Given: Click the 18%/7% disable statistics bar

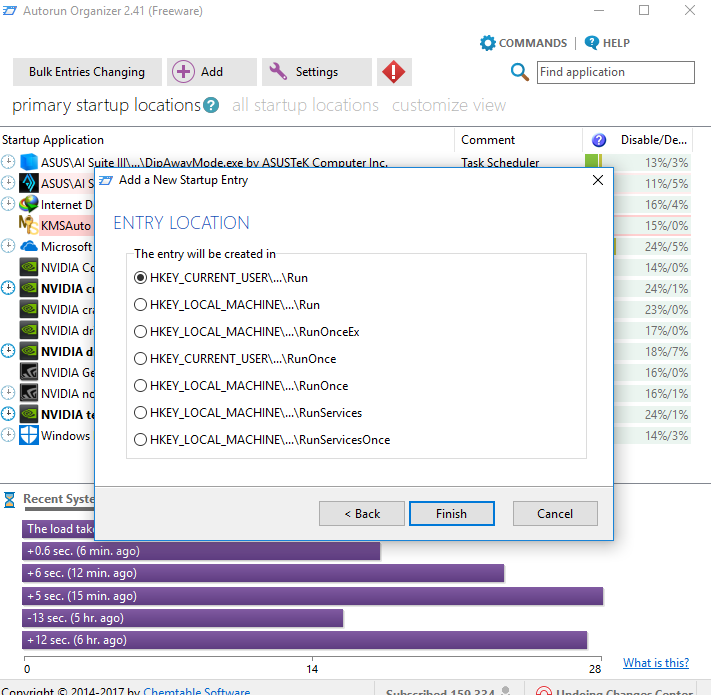Looking at the screenshot, I should click(x=653, y=351).
